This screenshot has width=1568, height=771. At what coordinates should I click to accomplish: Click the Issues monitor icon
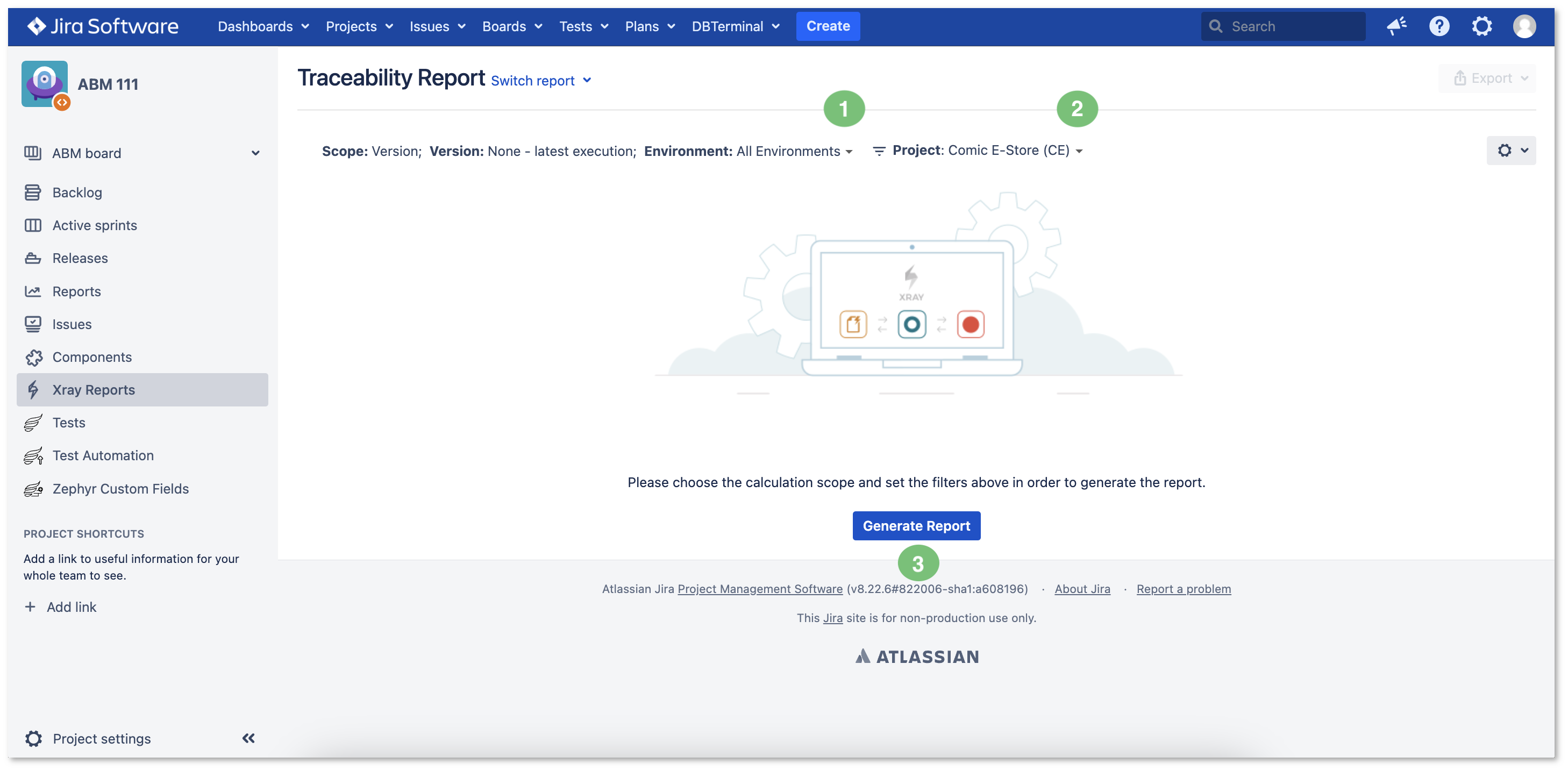pos(32,324)
